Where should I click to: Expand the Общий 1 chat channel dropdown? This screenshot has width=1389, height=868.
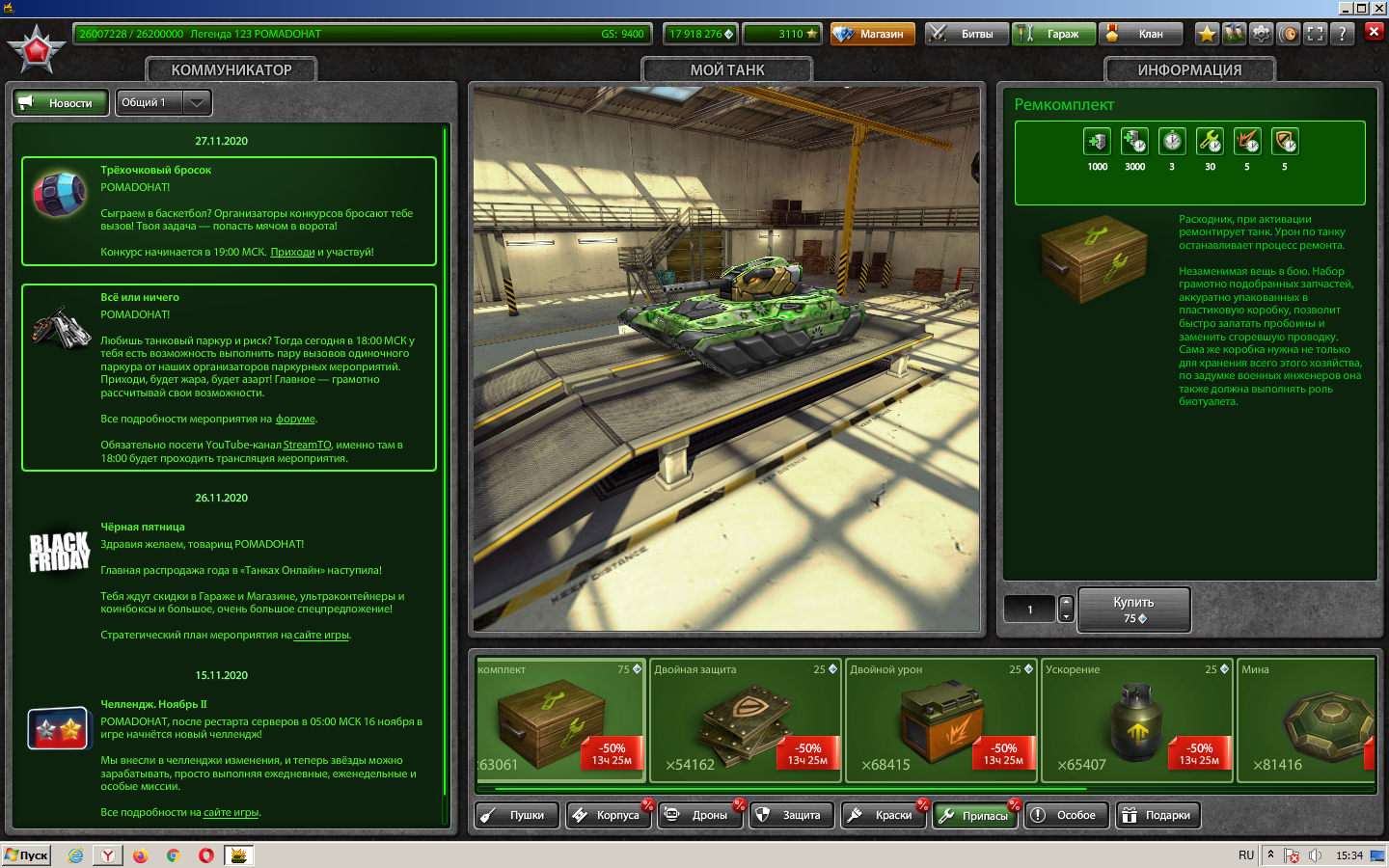click(x=162, y=102)
